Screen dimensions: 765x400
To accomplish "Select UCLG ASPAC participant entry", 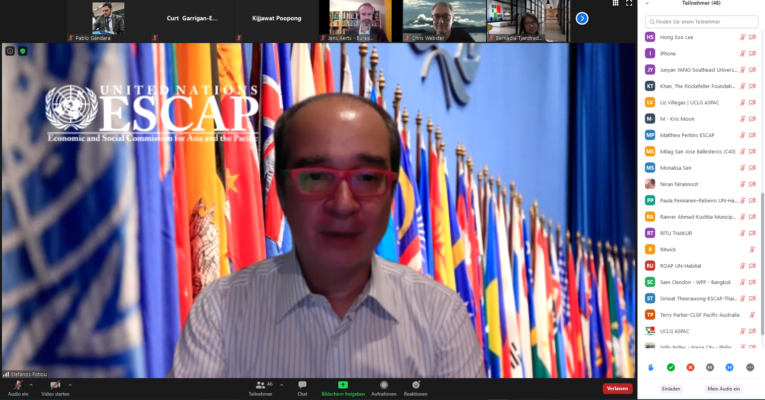I will tap(701, 331).
